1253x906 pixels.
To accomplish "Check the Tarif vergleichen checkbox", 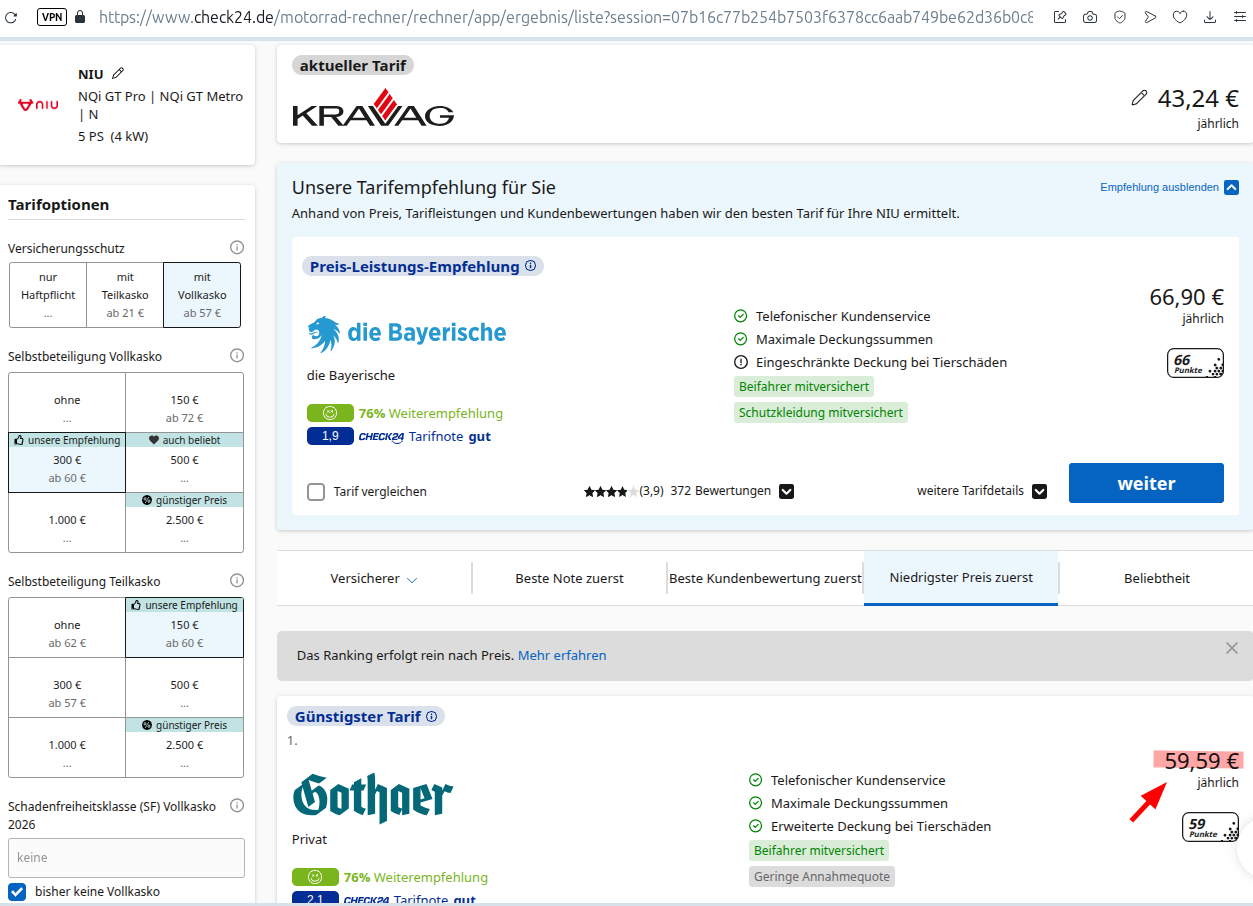I will (x=316, y=491).
